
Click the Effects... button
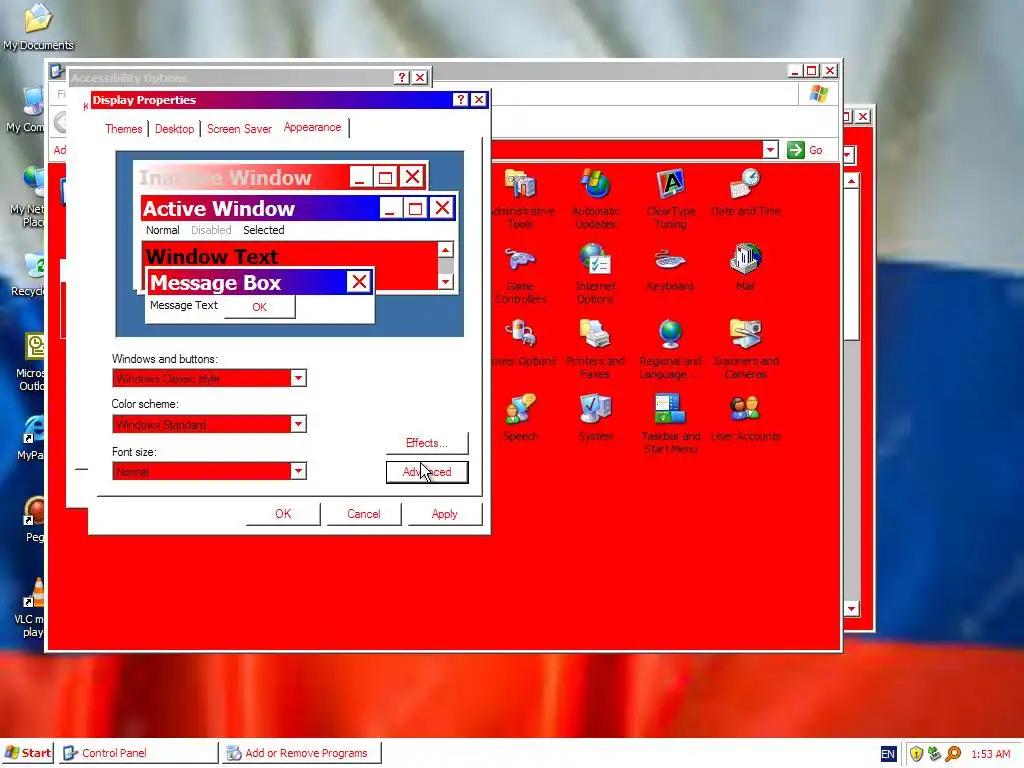click(426, 443)
